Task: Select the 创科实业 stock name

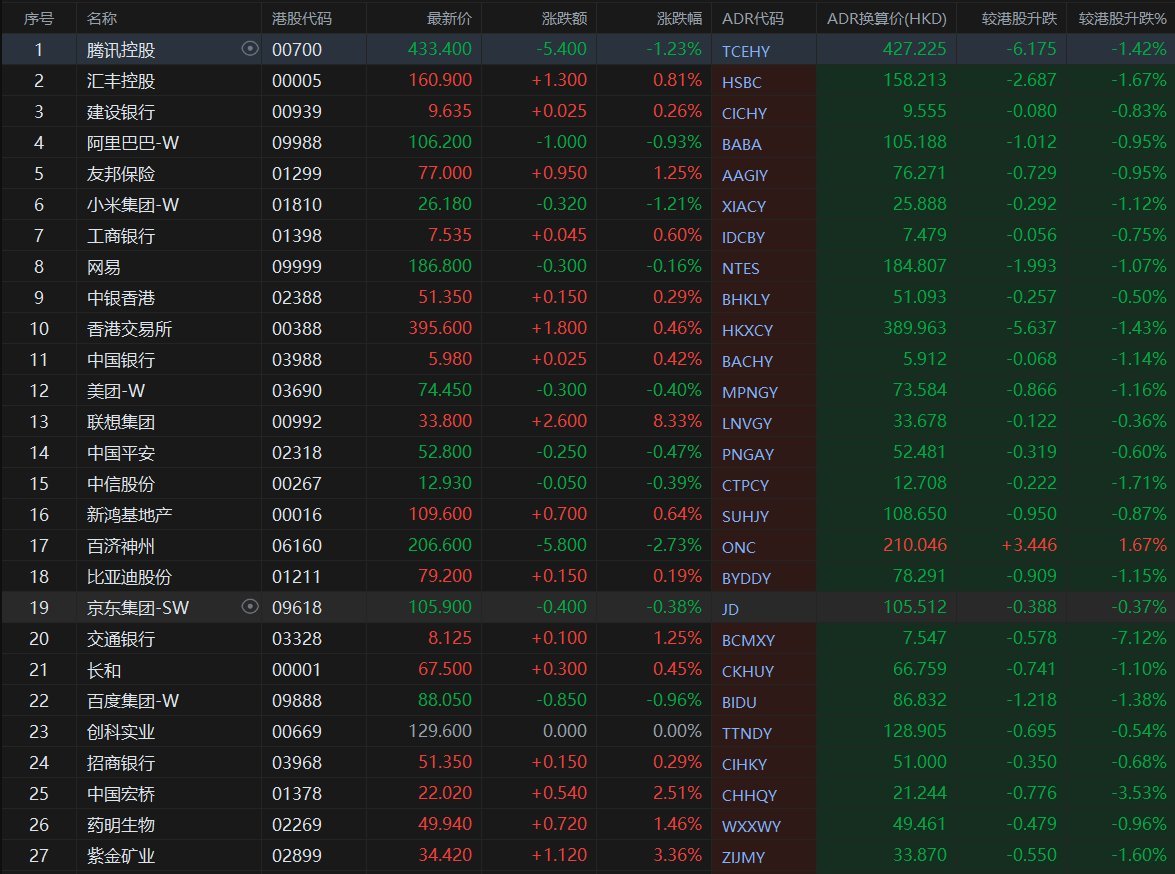Action: [x=121, y=732]
